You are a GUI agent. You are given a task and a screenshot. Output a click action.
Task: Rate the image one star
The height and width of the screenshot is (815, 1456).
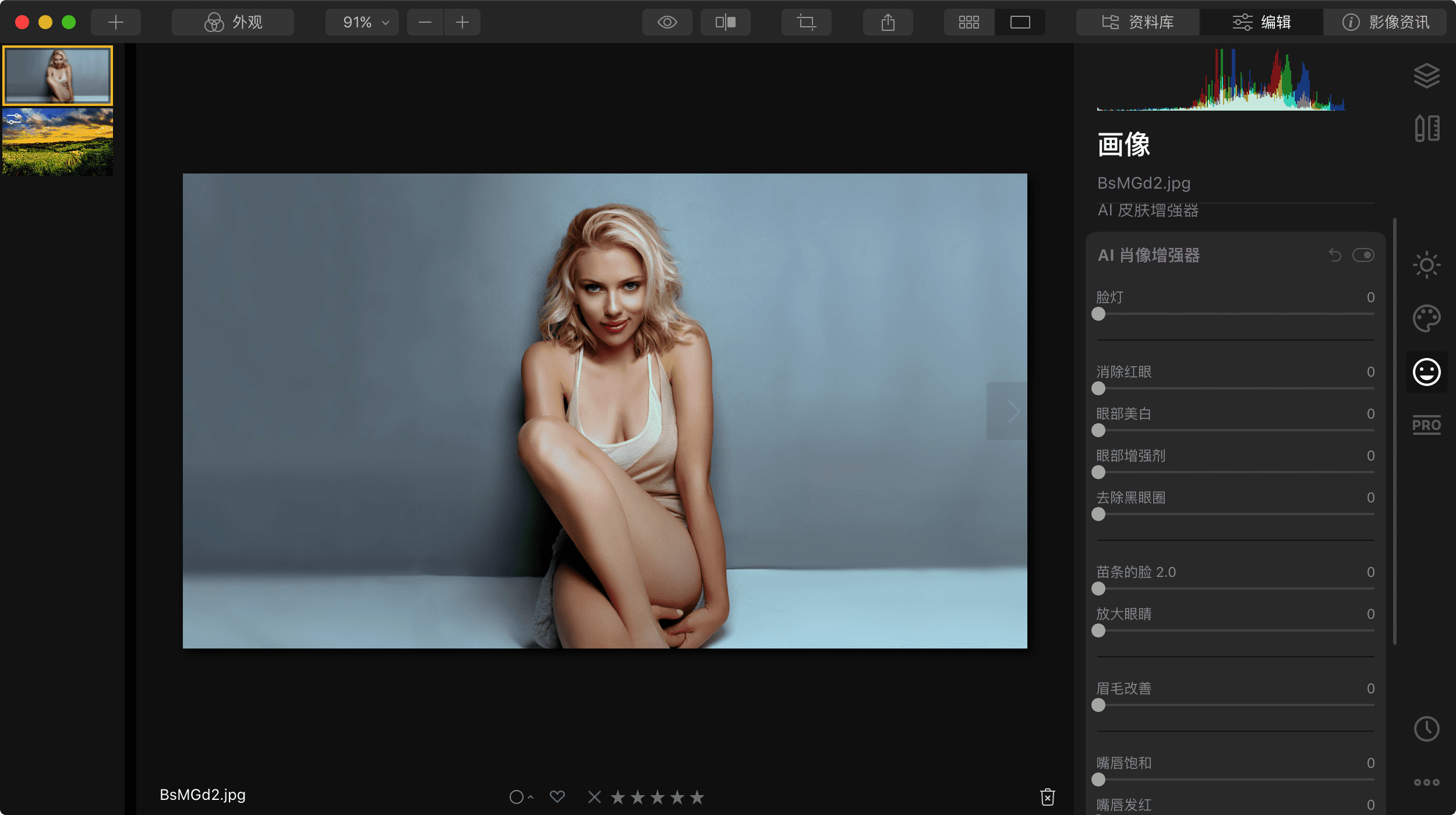(x=618, y=797)
